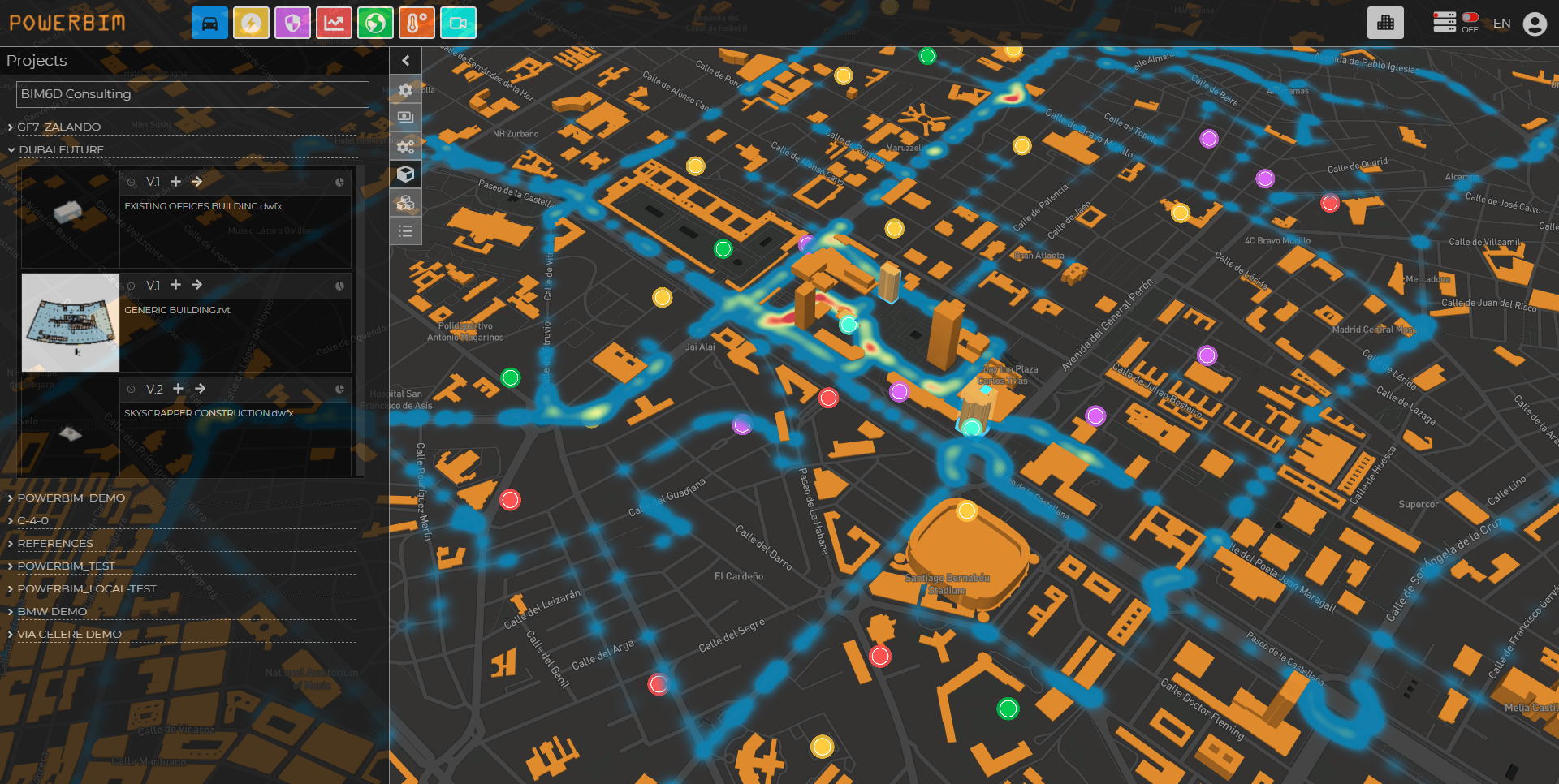Open the yellow lightning energy module
1559x784 pixels.
pos(251,24)
